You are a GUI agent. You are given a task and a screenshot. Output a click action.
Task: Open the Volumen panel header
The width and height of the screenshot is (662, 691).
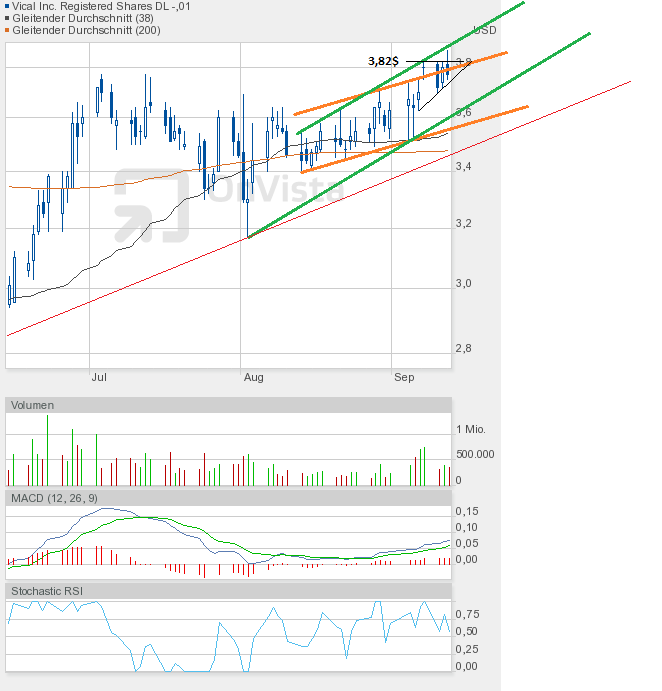34,405
